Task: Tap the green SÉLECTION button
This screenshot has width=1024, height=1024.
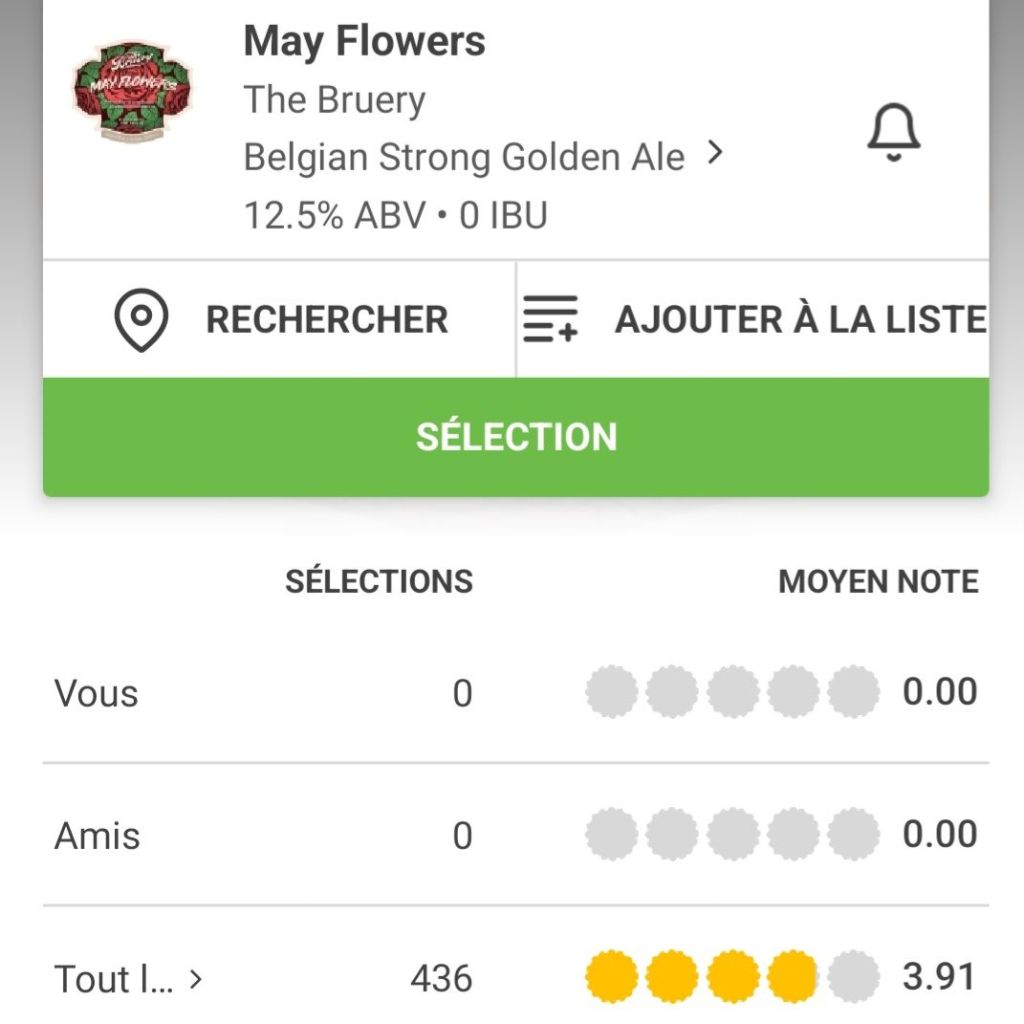Action: pos(516,437)
